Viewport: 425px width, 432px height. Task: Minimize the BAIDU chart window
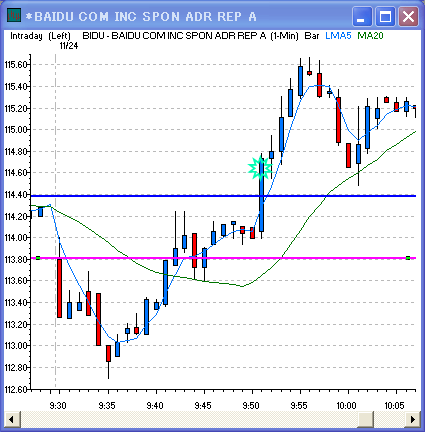click(x=362, y=16)
